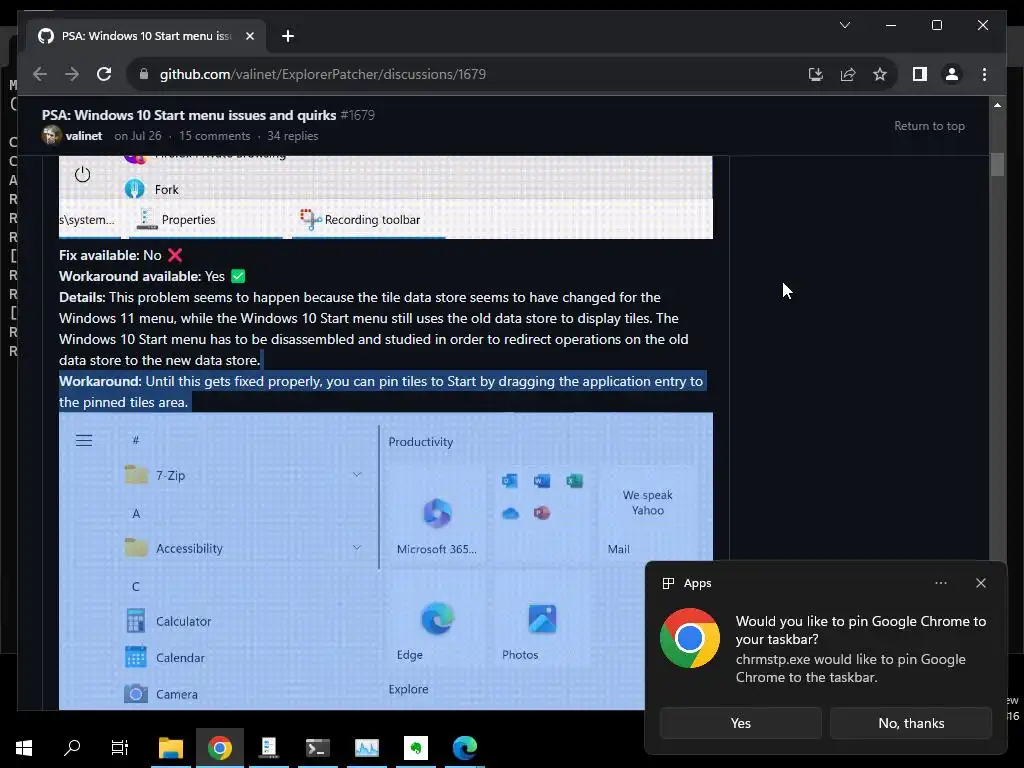The image size is (1024, 768).
Task: Click the Chrome logo in notification
Action: (x=690, y=638)
